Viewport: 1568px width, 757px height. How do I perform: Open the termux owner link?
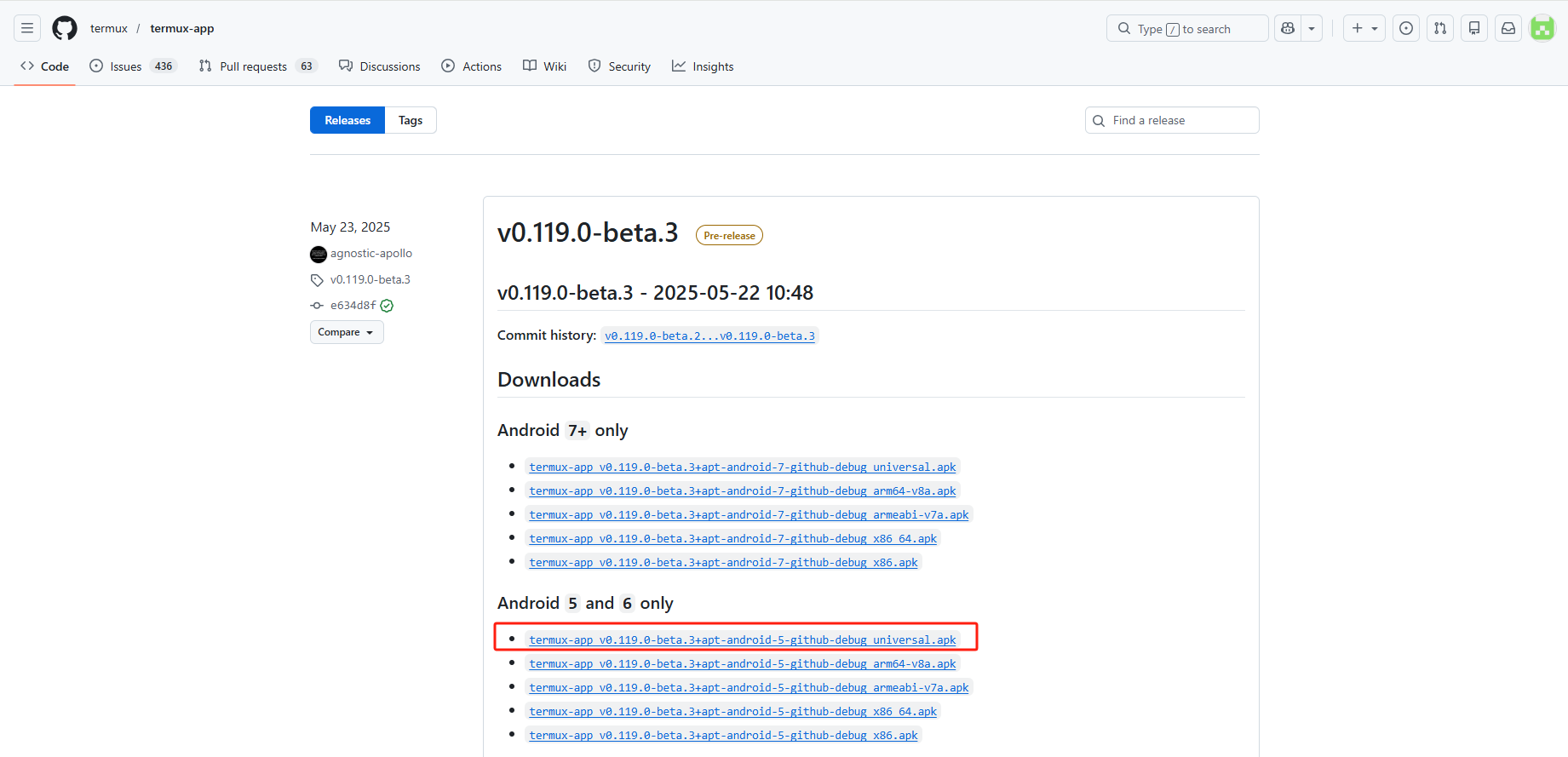(109, 28)
